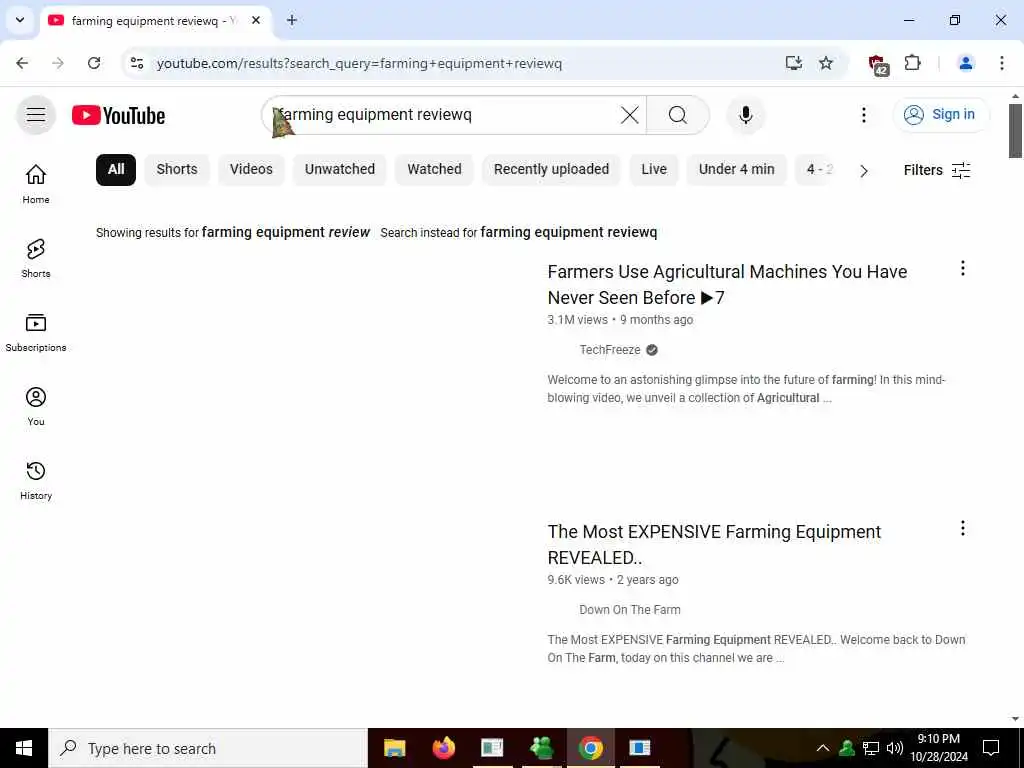Click the farming equipment review suggestion link
Screen dimensions: 1024x768
point(285,232)
